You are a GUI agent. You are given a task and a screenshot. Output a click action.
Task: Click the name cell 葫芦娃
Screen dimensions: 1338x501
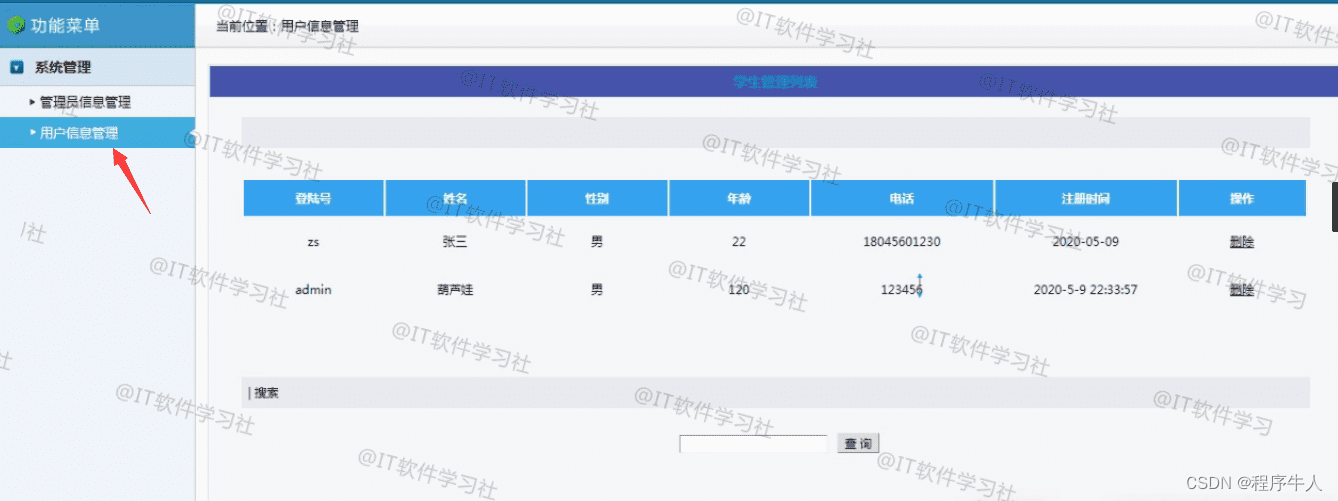click(x=455, y=290)
